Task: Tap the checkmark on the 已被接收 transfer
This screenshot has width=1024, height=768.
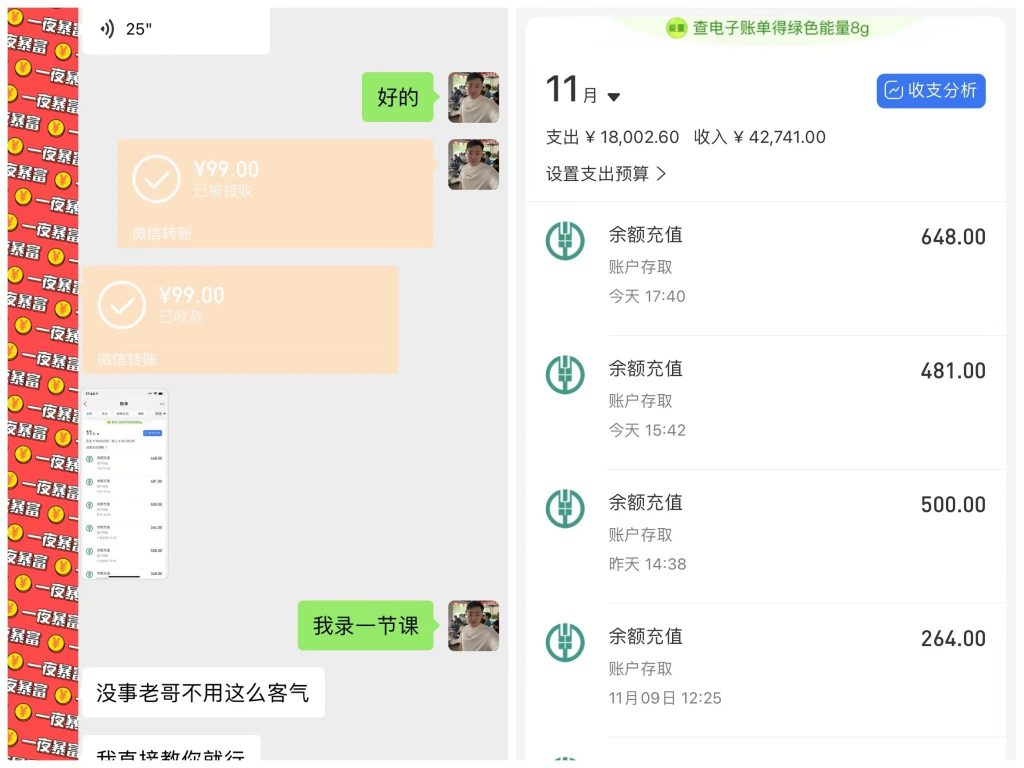Action: 156,178
